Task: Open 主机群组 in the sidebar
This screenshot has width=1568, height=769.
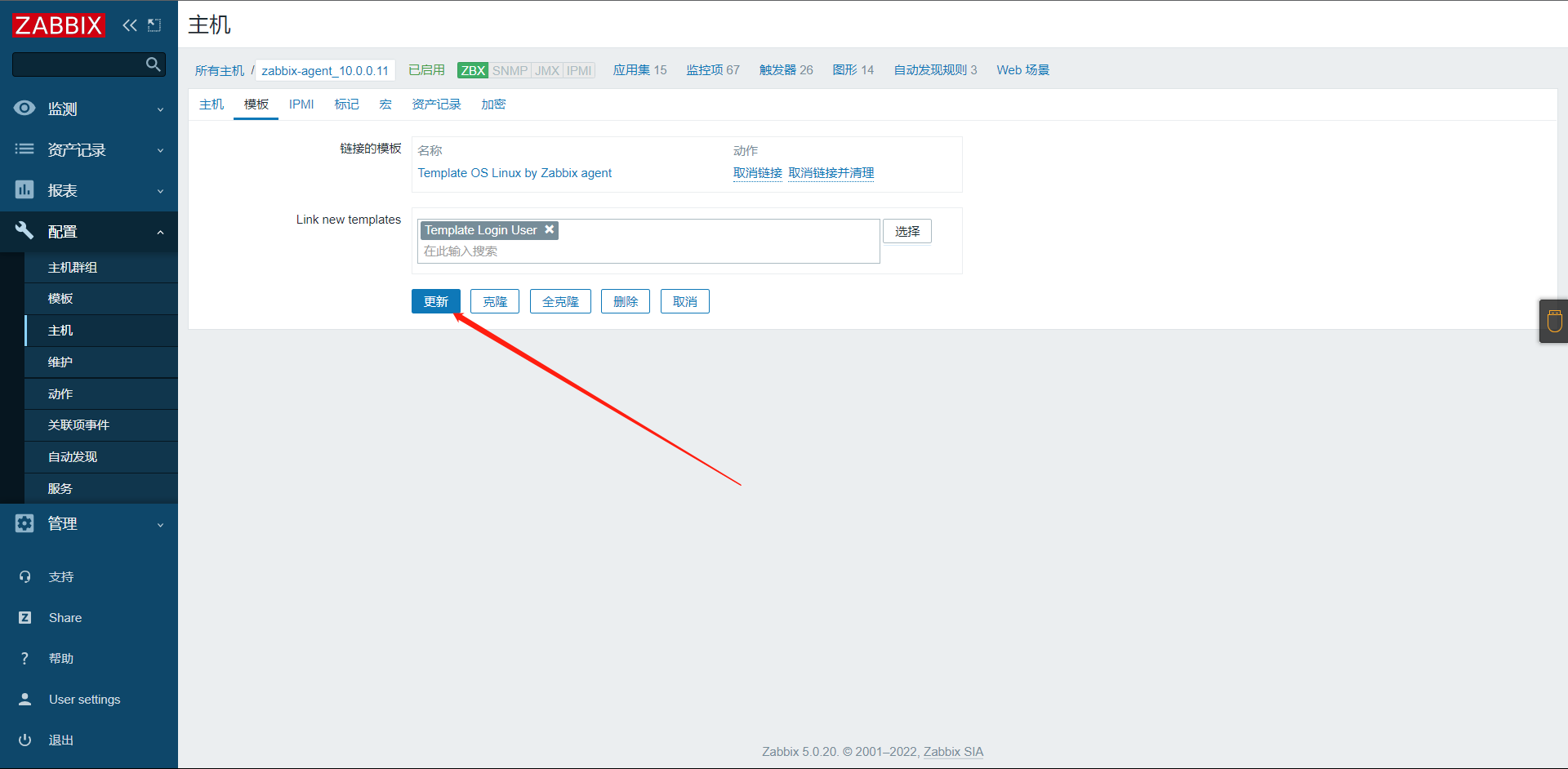Action: (x=101, y=267)
